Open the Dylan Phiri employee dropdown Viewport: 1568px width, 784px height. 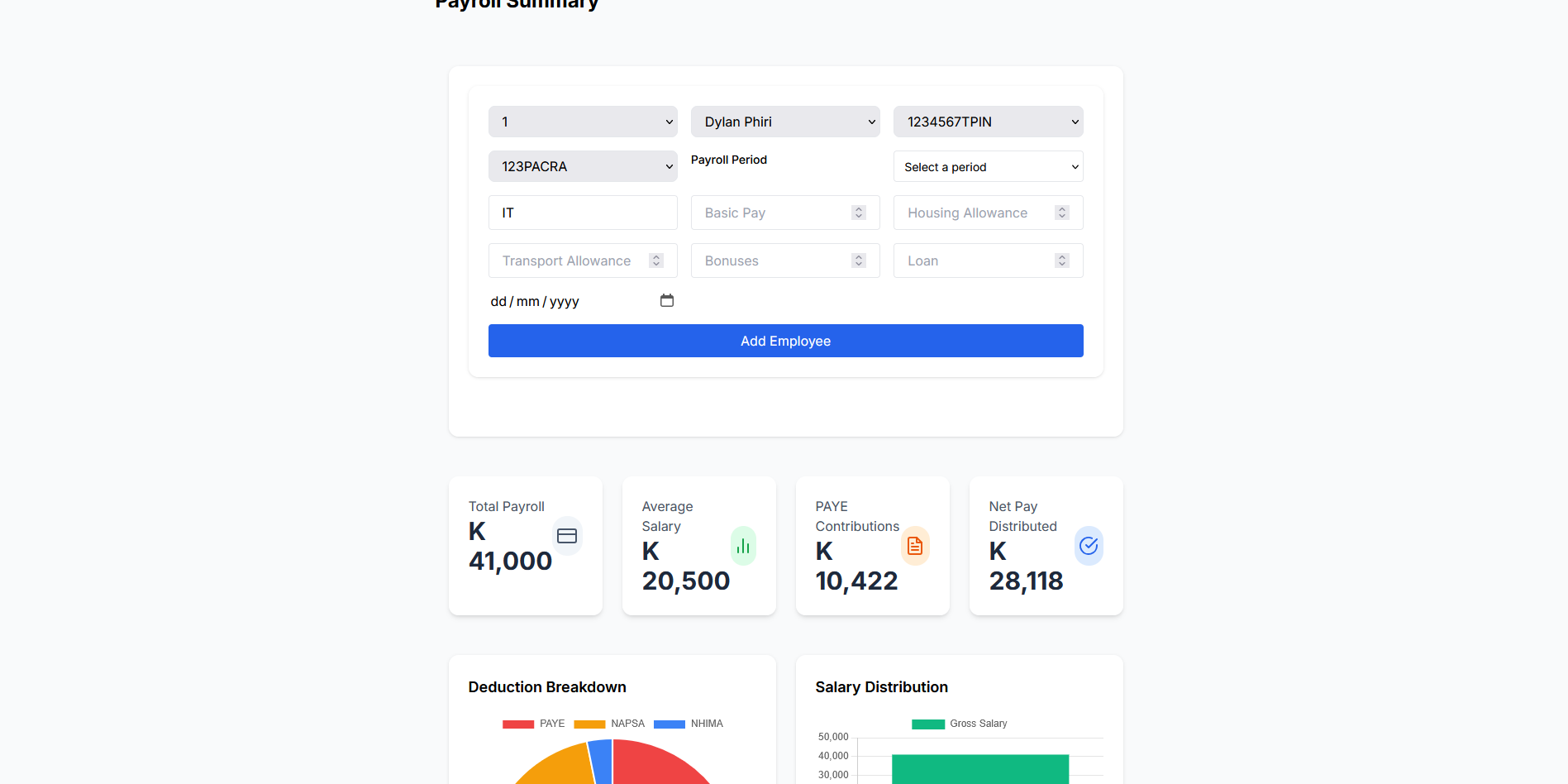pyautogui.click(x=785, y=122)
